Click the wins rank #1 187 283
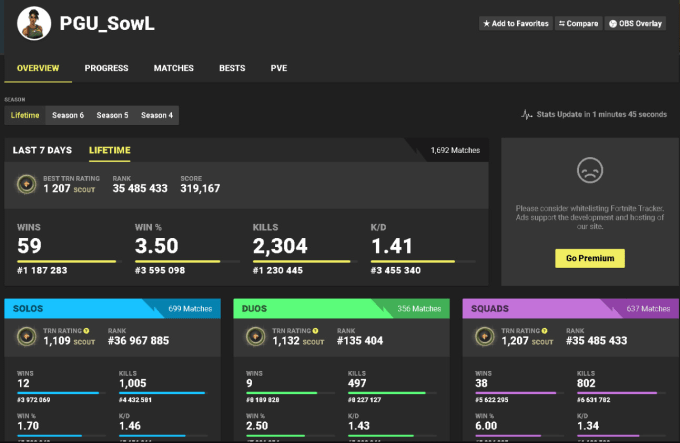The height and width of the screenshot is (443, 680). point(42,270)
